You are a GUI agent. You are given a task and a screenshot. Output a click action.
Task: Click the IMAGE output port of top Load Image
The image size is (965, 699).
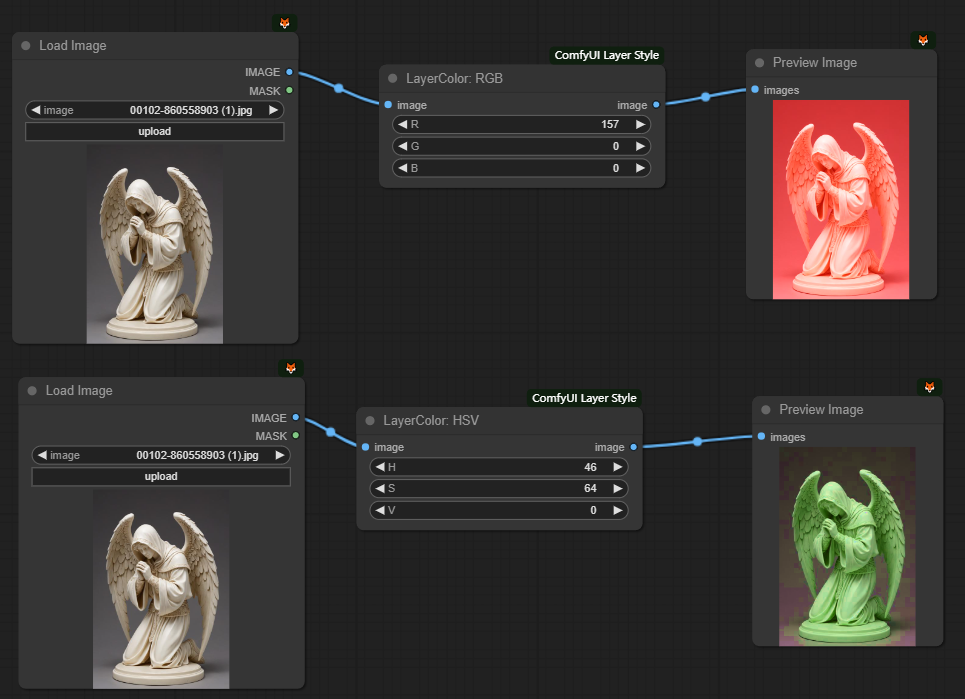[289, 72]
